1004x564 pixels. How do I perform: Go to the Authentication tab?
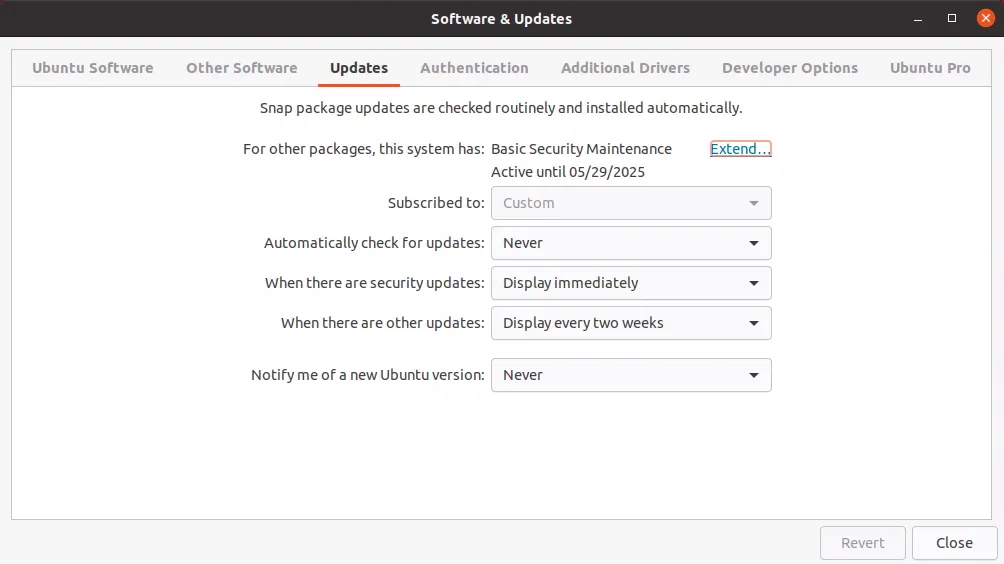click(x=474, y=68)
